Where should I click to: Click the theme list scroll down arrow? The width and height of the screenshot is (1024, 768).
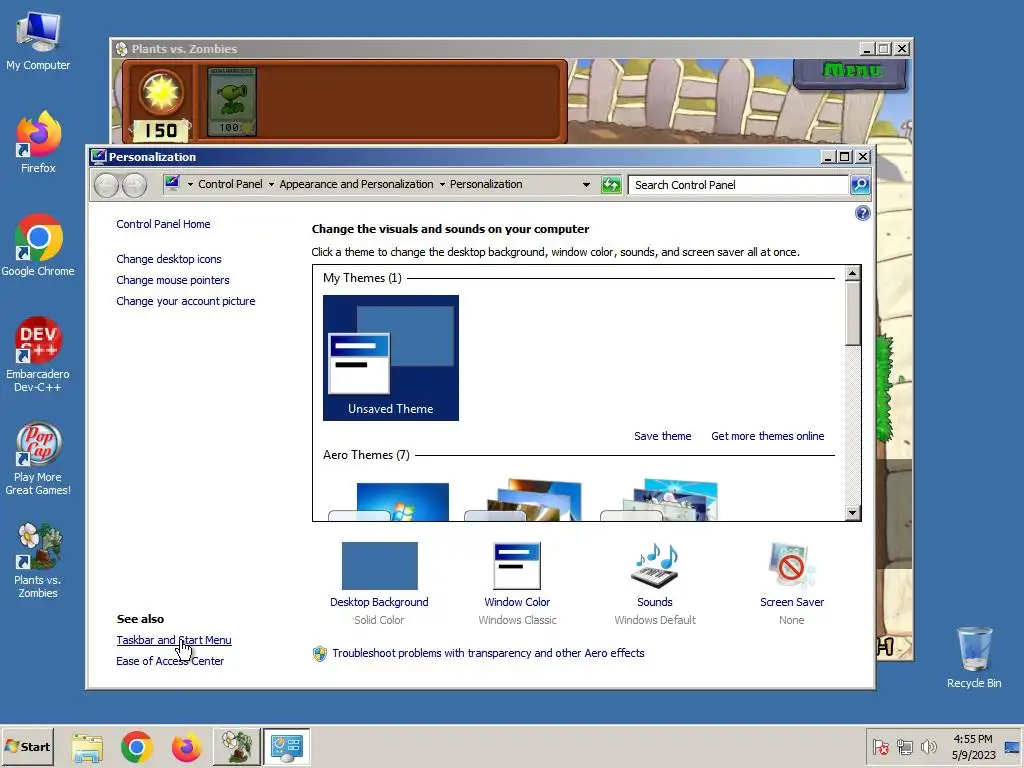coord(852,513)
